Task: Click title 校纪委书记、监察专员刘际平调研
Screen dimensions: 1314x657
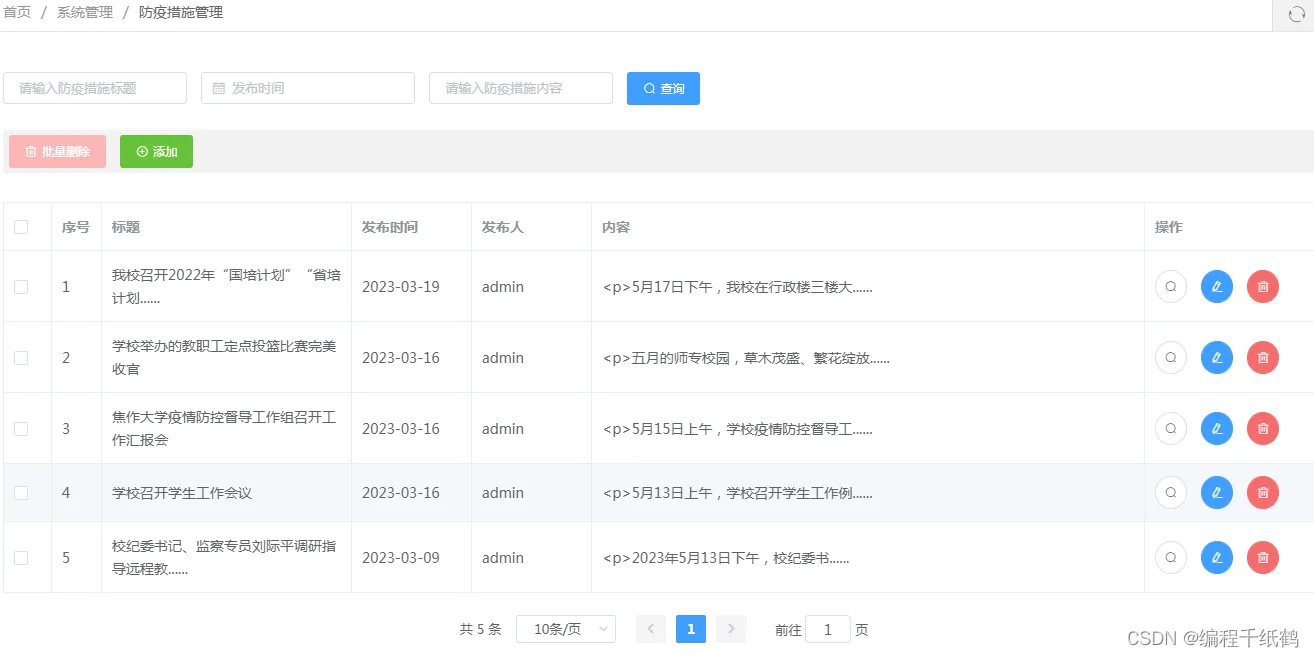Action: point(224,558)
